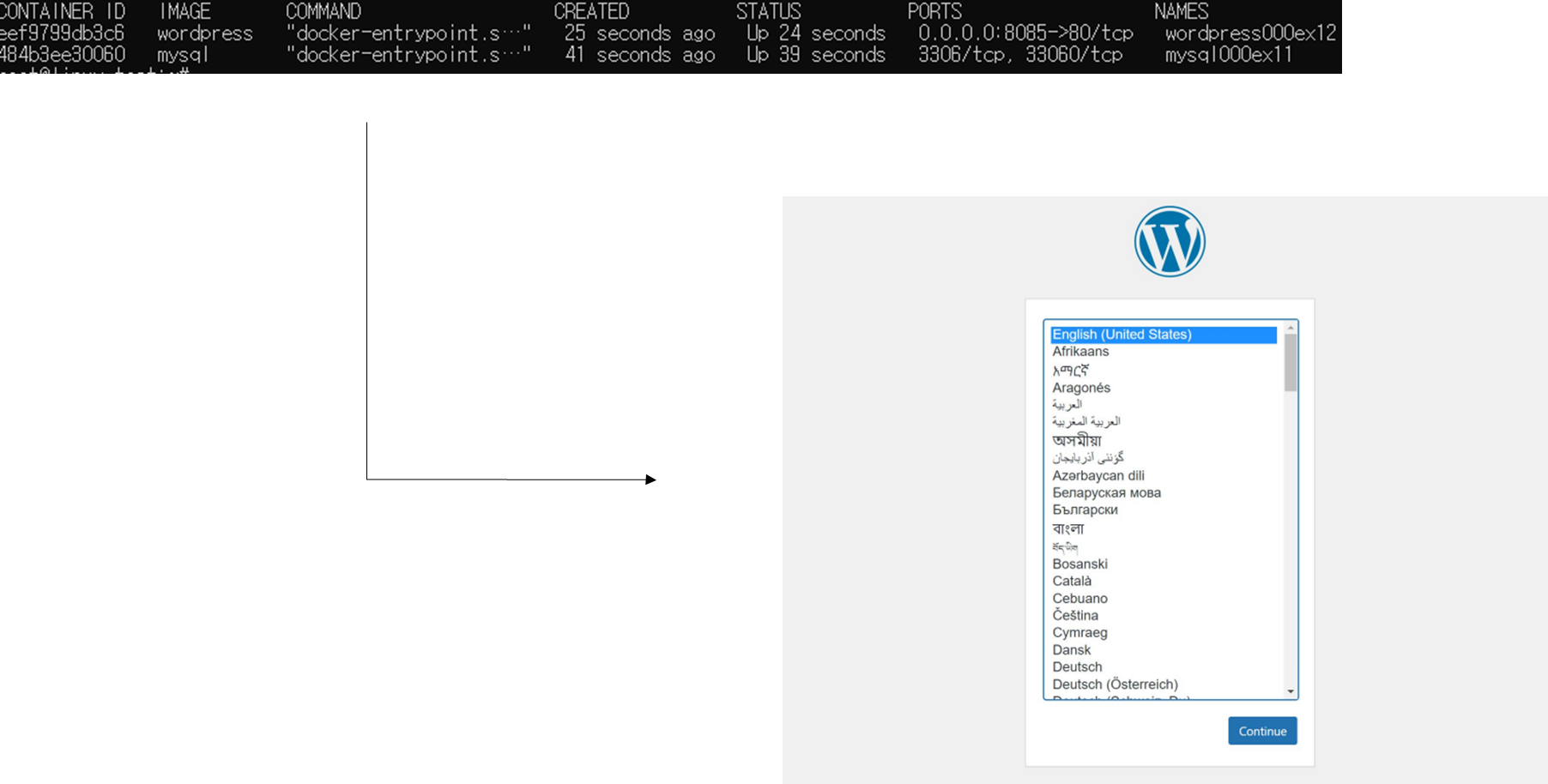Click '25 seconds ago' created text
The image size is (1548, 784).
coord(639,33)
